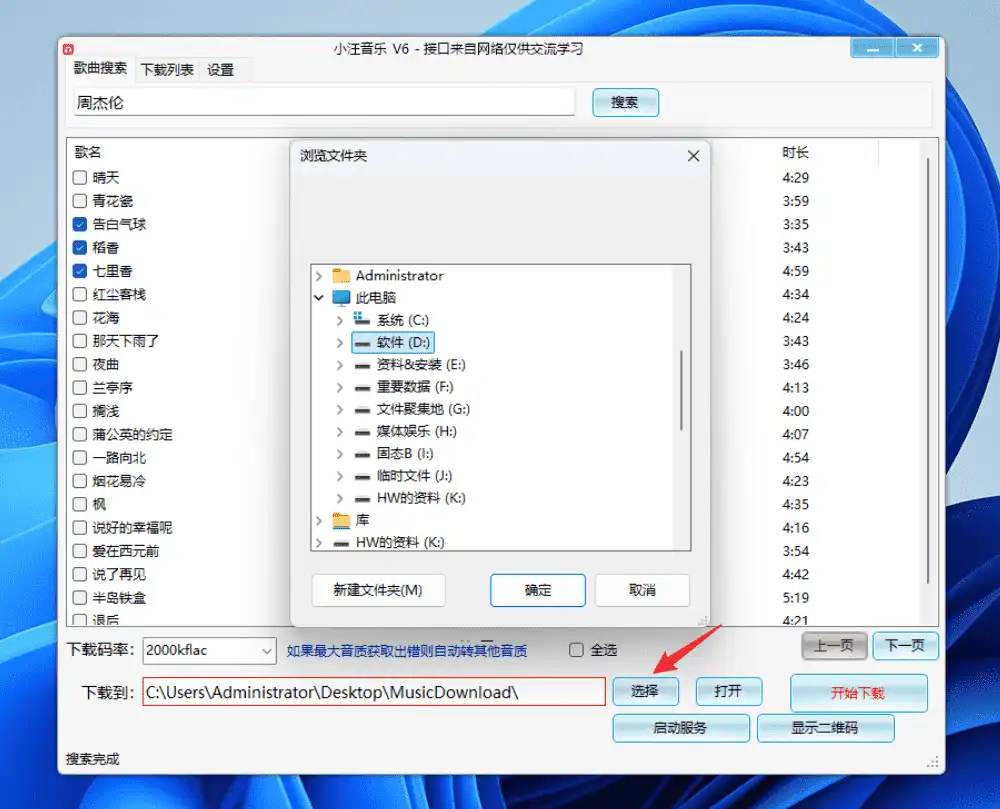The image size is (1000, 809).
Task: Confirm folder with 确定 button
Action: (x=538, y=590)
